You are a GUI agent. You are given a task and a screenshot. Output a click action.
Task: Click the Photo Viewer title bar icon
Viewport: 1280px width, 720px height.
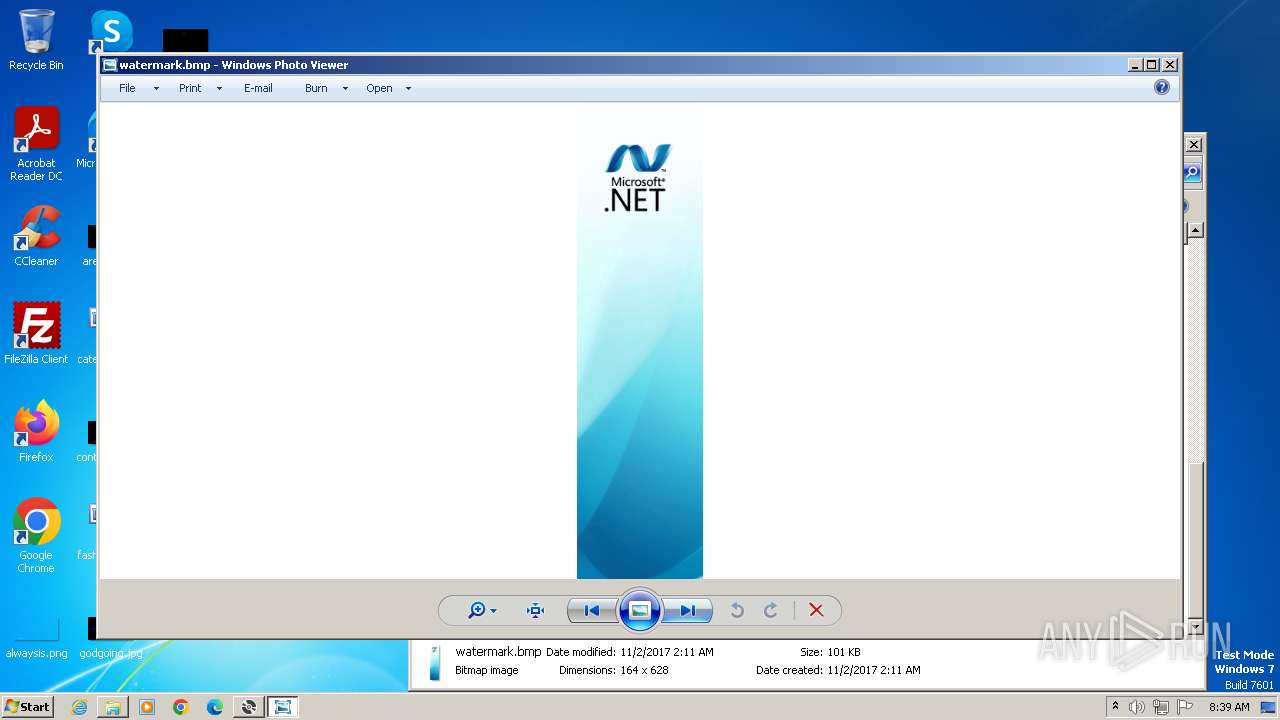pos(109,65)
